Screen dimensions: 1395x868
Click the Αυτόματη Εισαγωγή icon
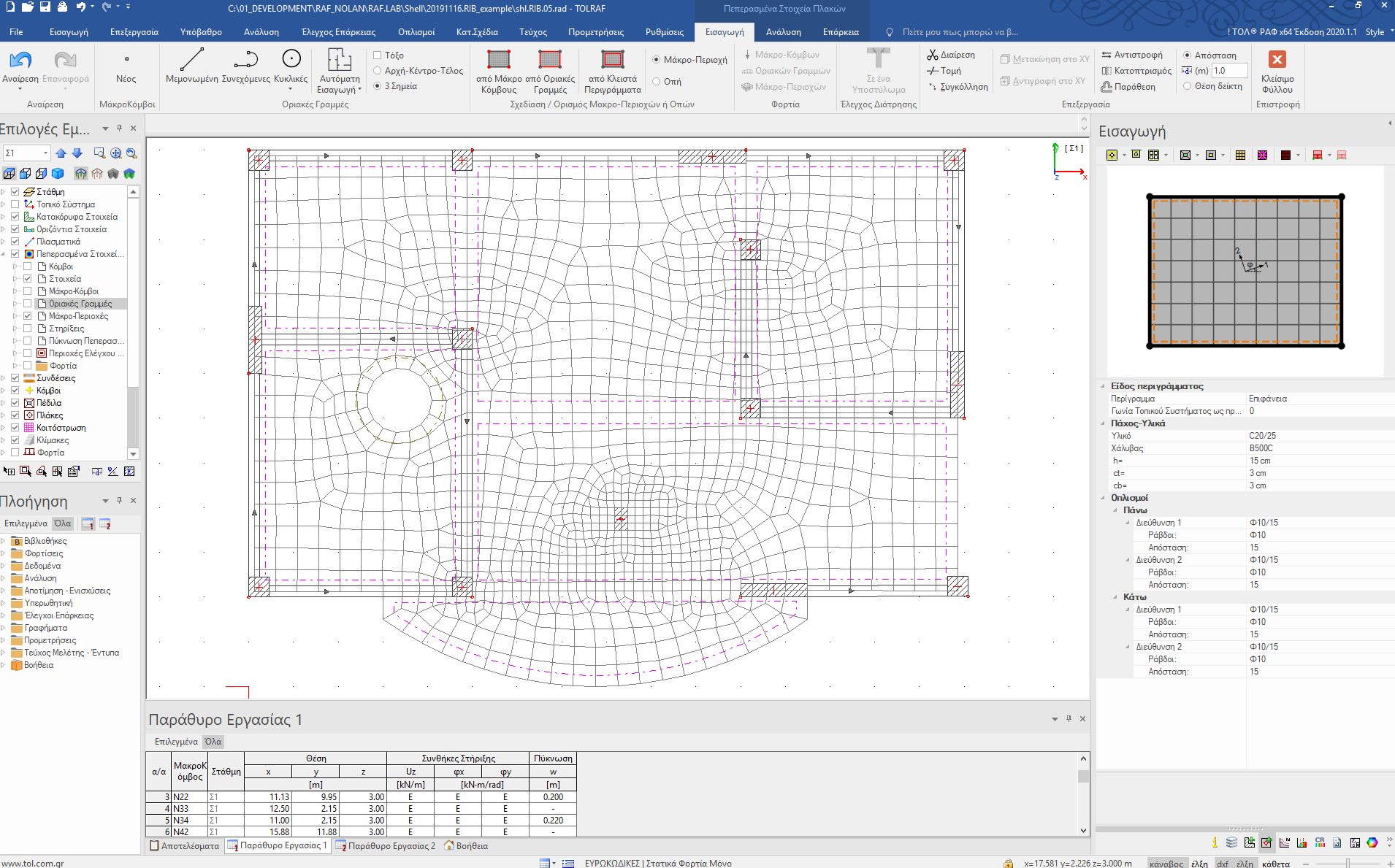click(x=340, y=61)
